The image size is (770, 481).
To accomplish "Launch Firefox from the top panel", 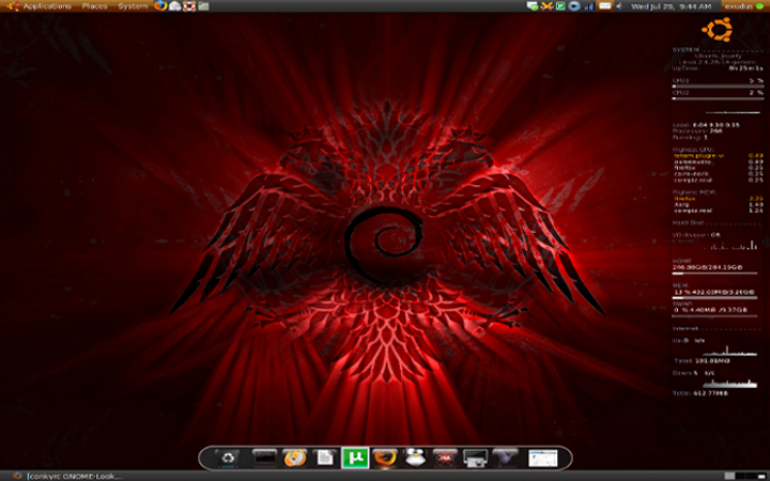I will tap(160, 6).
